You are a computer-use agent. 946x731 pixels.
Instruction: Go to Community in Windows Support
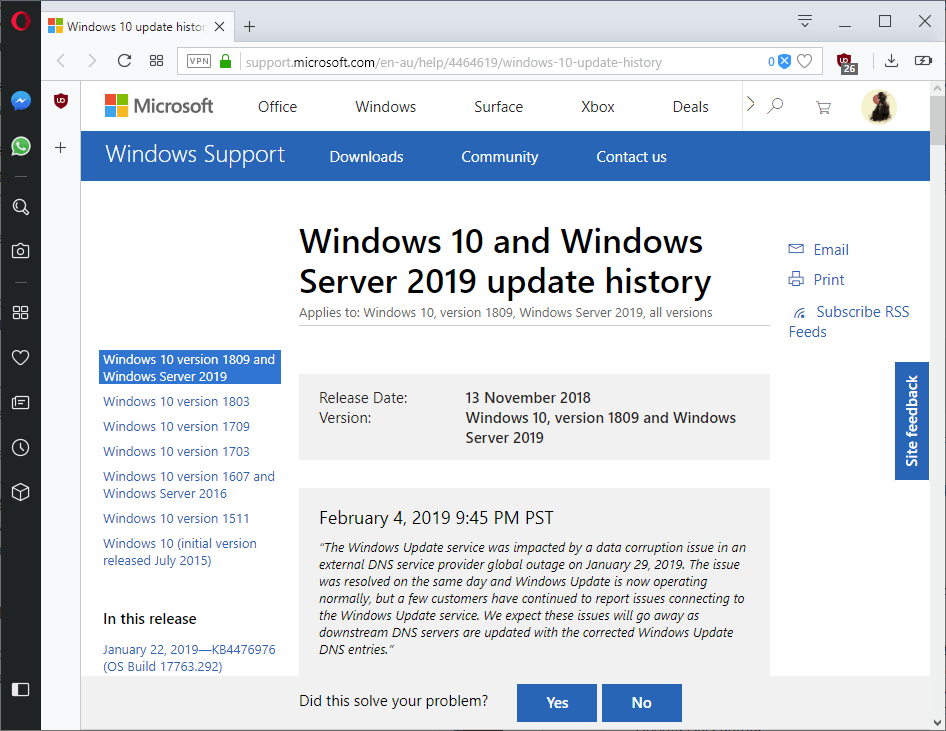coord(500,157)
